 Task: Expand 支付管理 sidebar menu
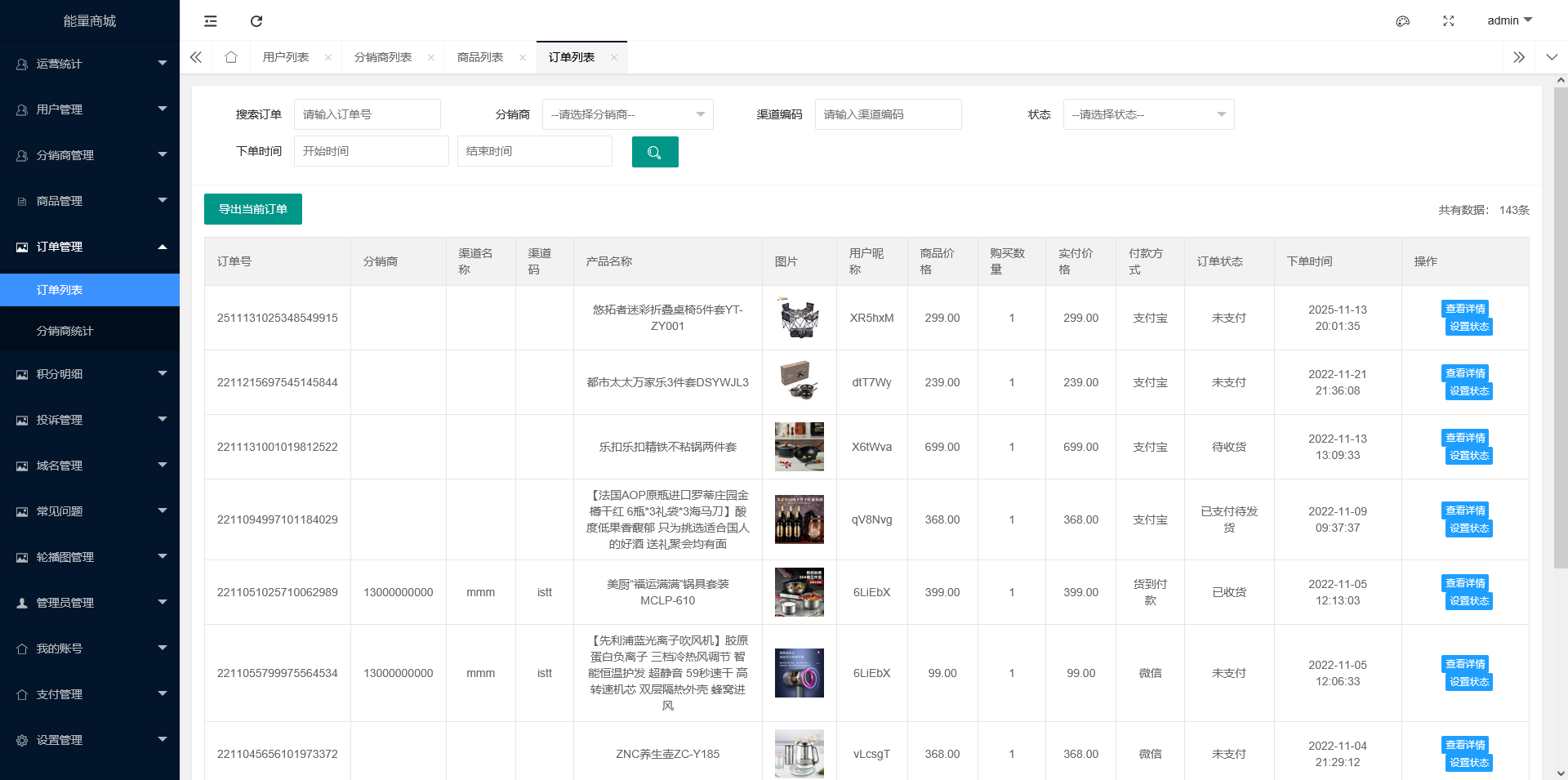point(90,694)
